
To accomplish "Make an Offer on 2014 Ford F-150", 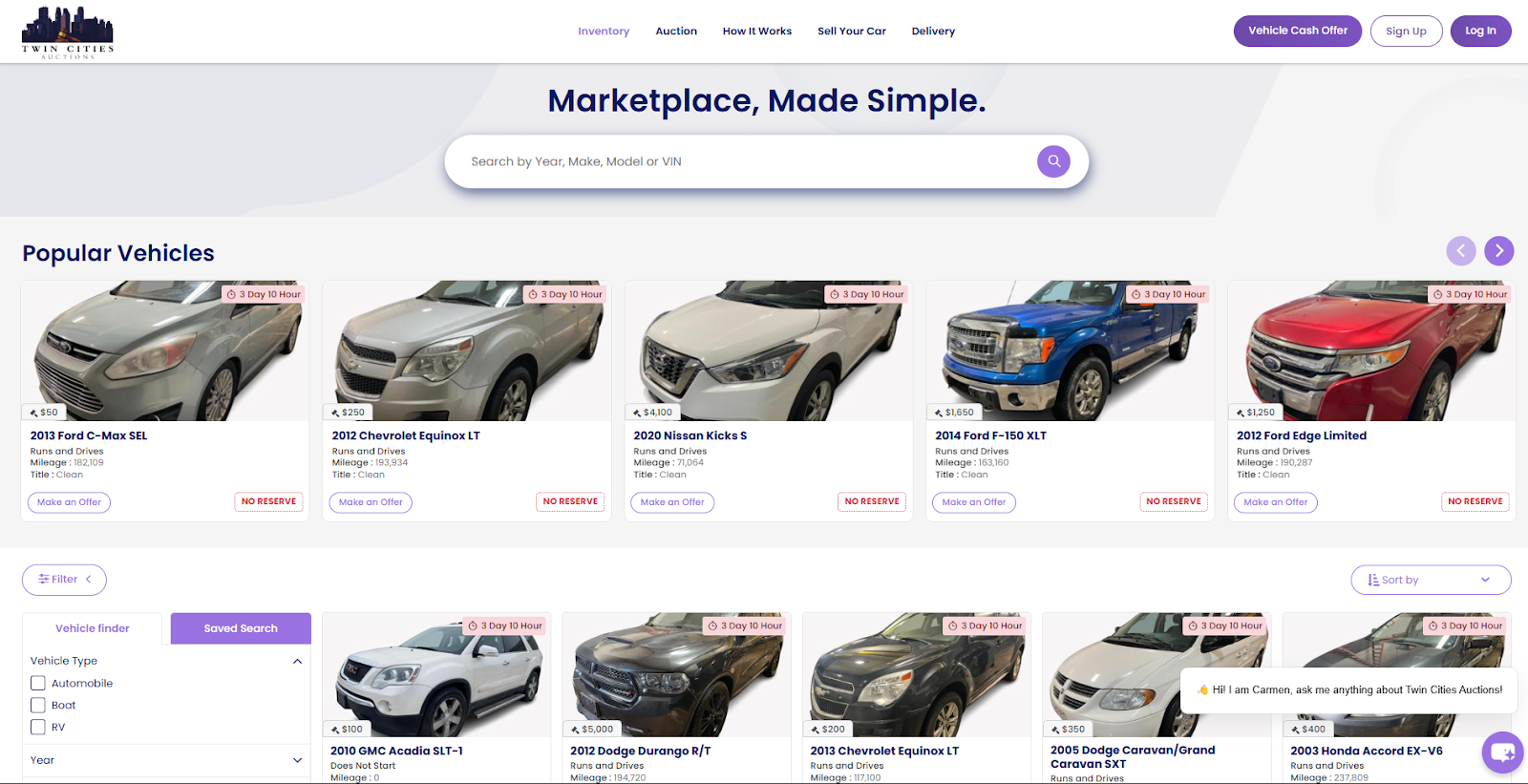I will point(973,502).
